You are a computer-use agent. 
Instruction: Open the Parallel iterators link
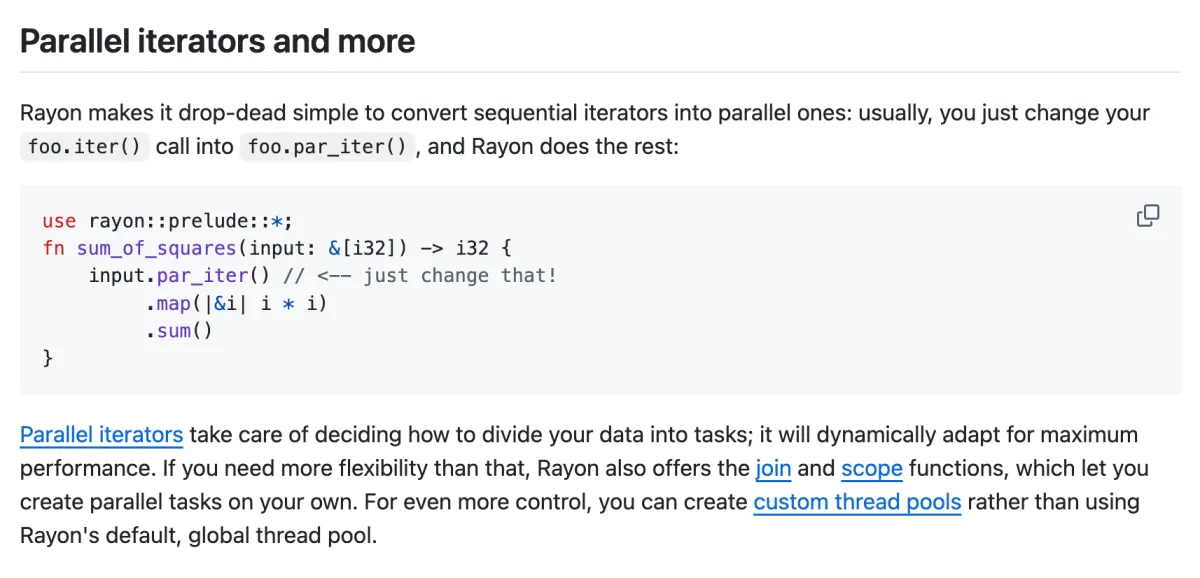coord(101,435)
